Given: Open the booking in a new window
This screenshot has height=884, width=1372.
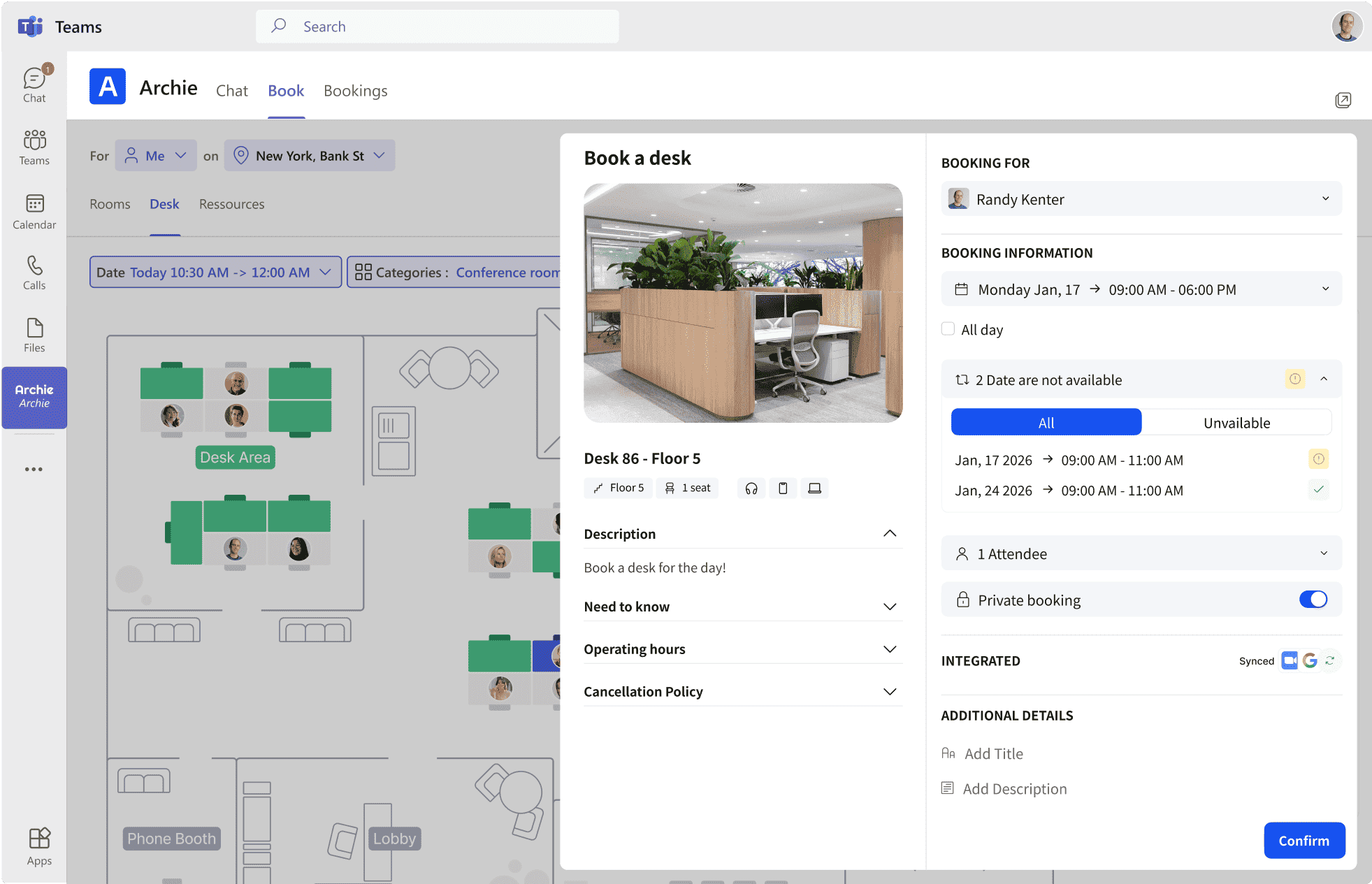Looking at the screenshot, I should pyautogui.click(x=1343, y=100).
